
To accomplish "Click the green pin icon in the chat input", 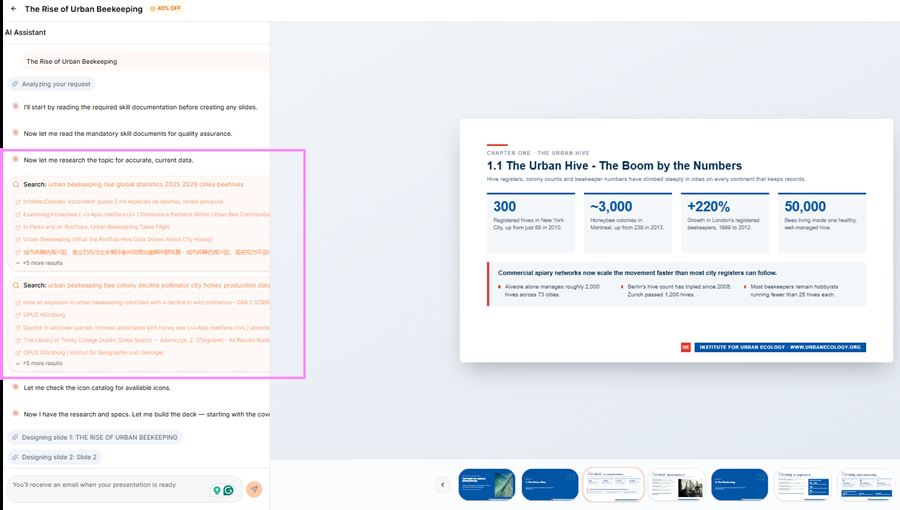I will pos(217,490).
